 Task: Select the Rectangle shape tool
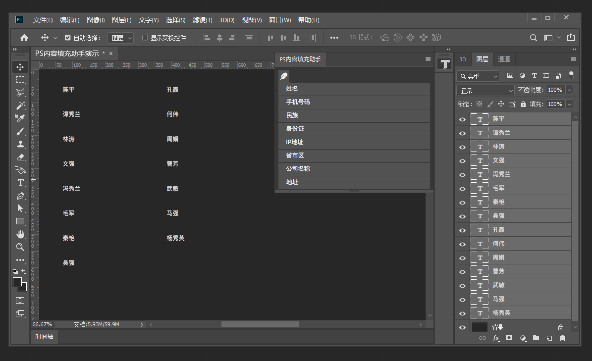point(20,221)
